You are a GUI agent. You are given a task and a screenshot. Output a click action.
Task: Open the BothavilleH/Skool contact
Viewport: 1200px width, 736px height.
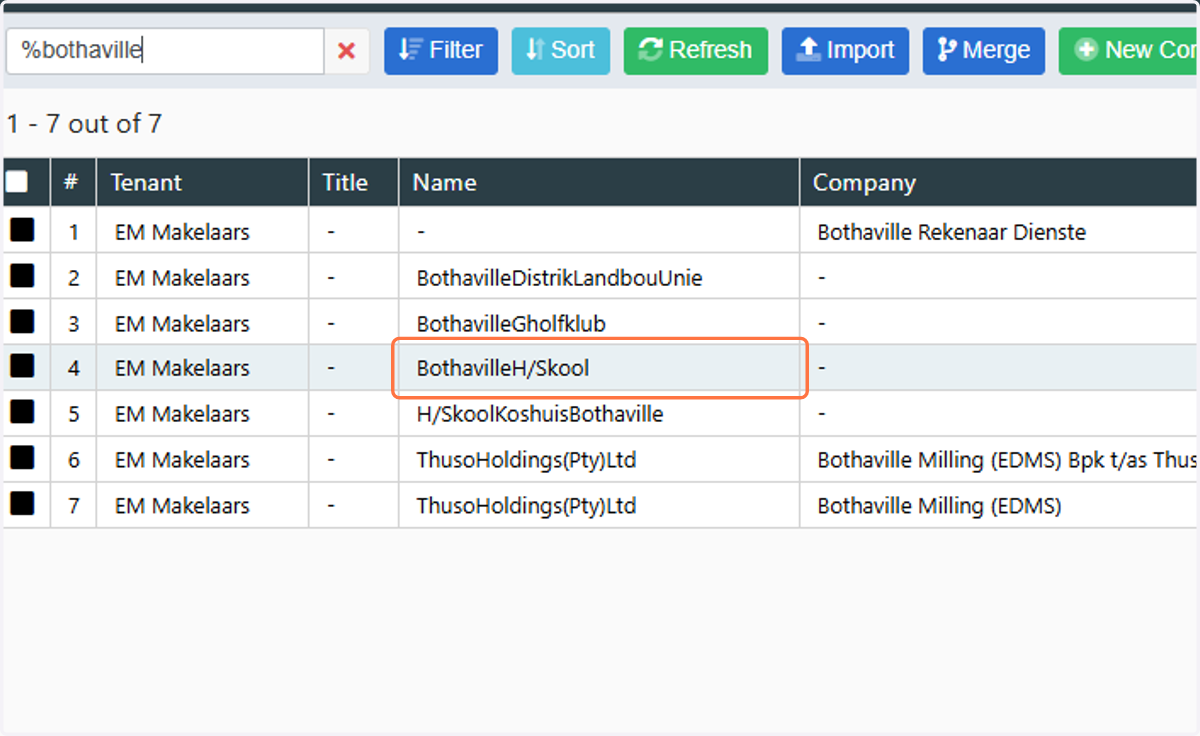pos(503,368)
